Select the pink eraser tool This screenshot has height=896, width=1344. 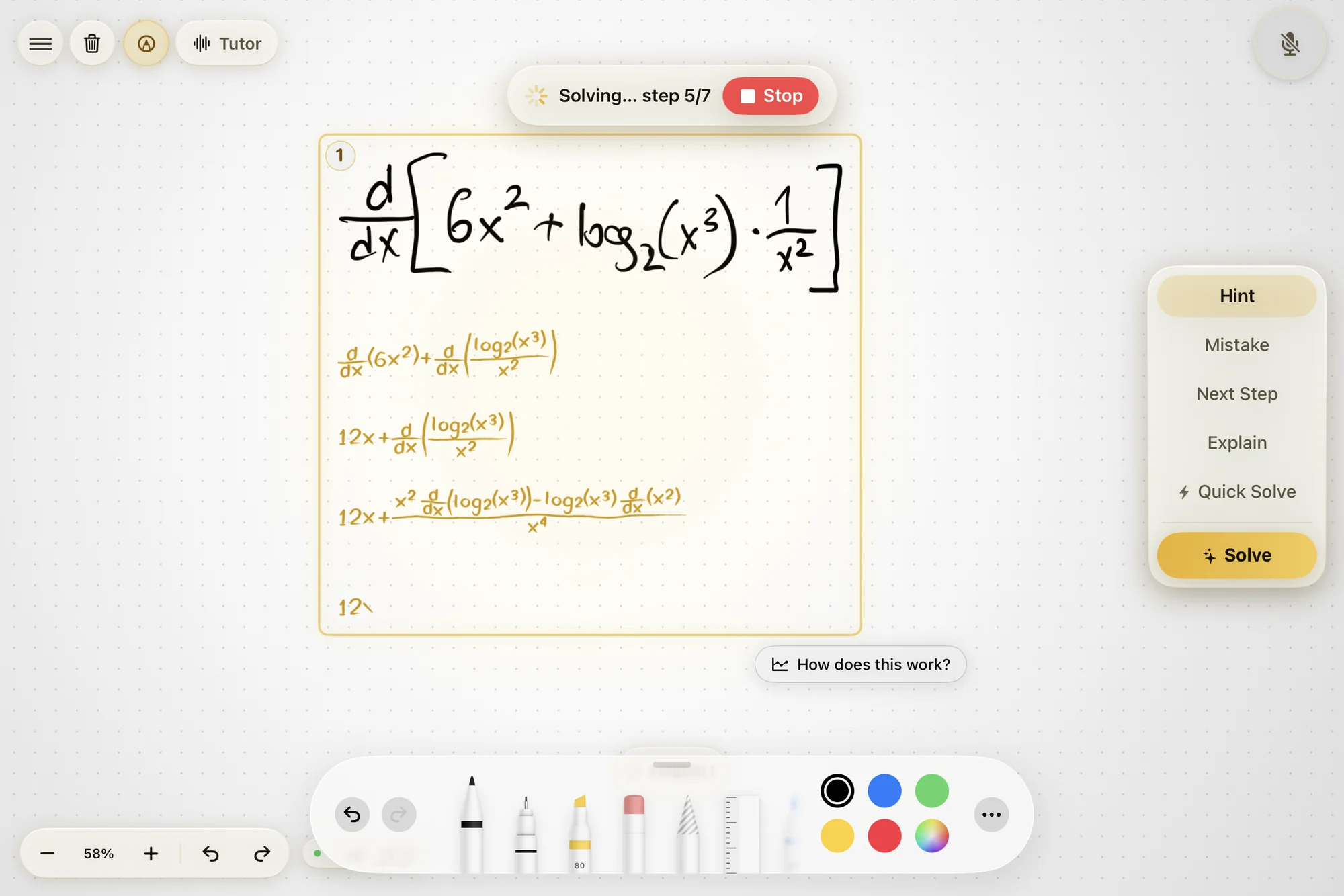pyautogui.click(x=634, y=833)
